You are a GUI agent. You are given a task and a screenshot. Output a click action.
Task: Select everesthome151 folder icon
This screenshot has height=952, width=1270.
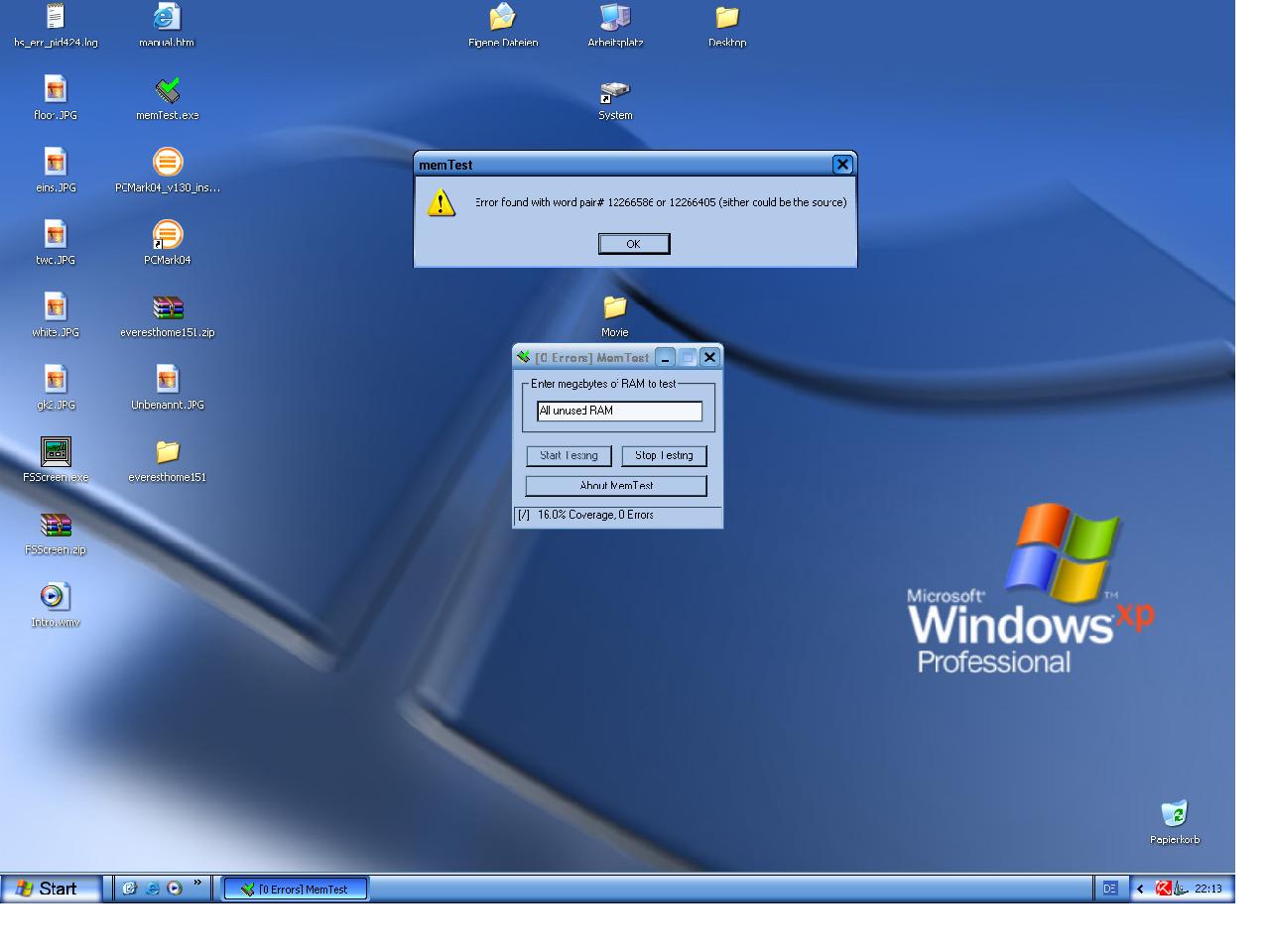[x=168, y=461]
